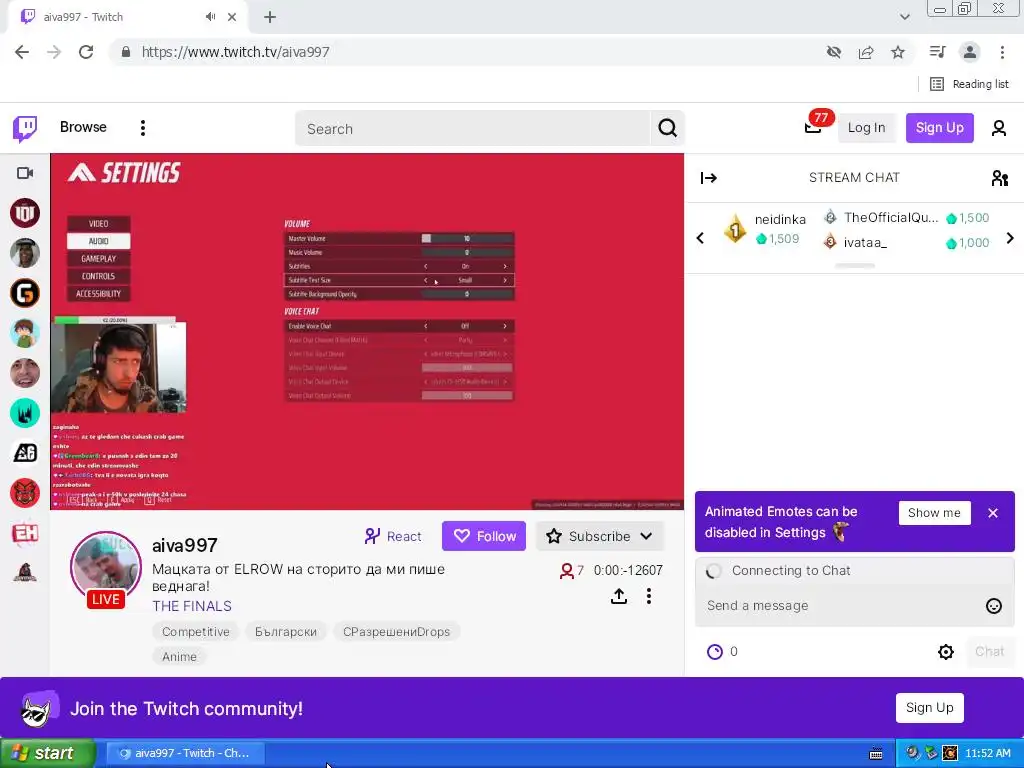Open THE FINALS game category link
The width and height of the screenshot is (1024, 768).
point(192,606)
